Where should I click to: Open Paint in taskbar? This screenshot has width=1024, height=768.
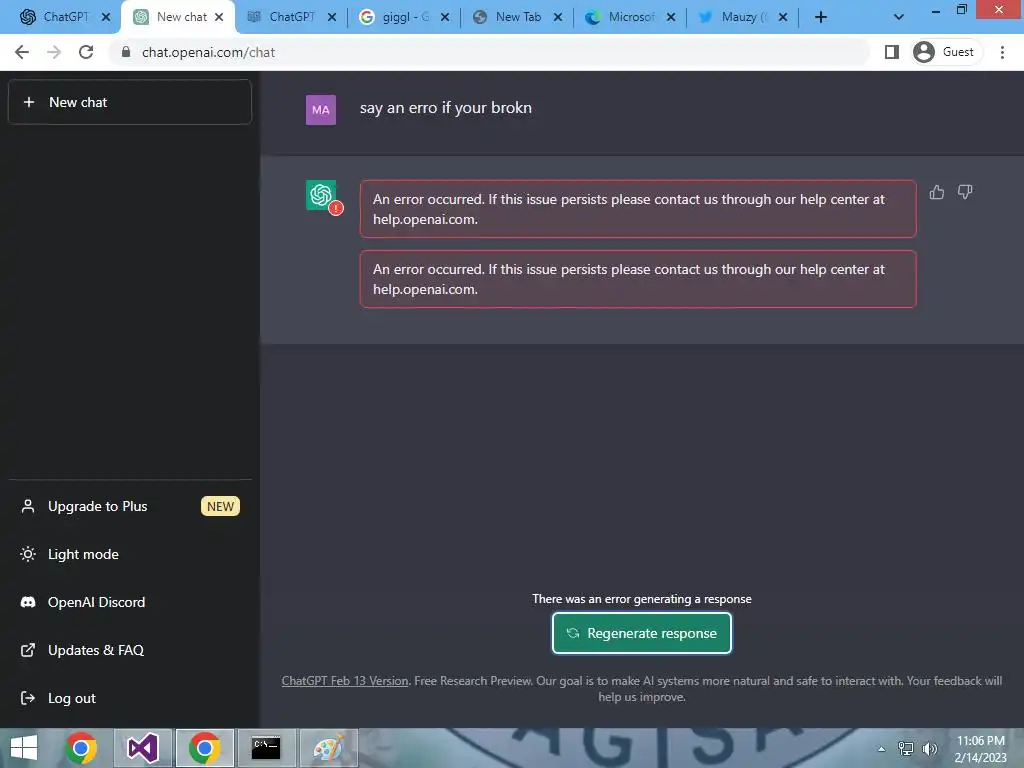point(328,748)
